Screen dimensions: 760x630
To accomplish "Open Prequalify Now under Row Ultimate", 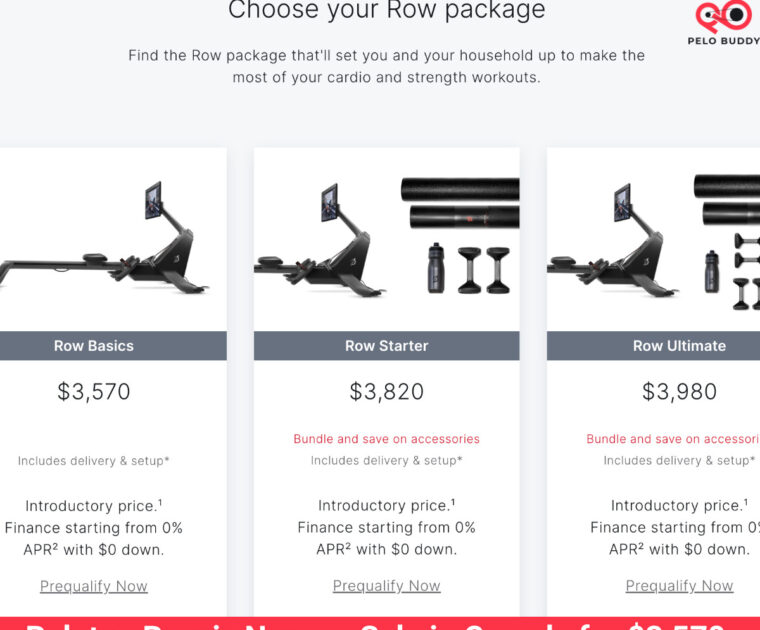I will click(679, 586).
